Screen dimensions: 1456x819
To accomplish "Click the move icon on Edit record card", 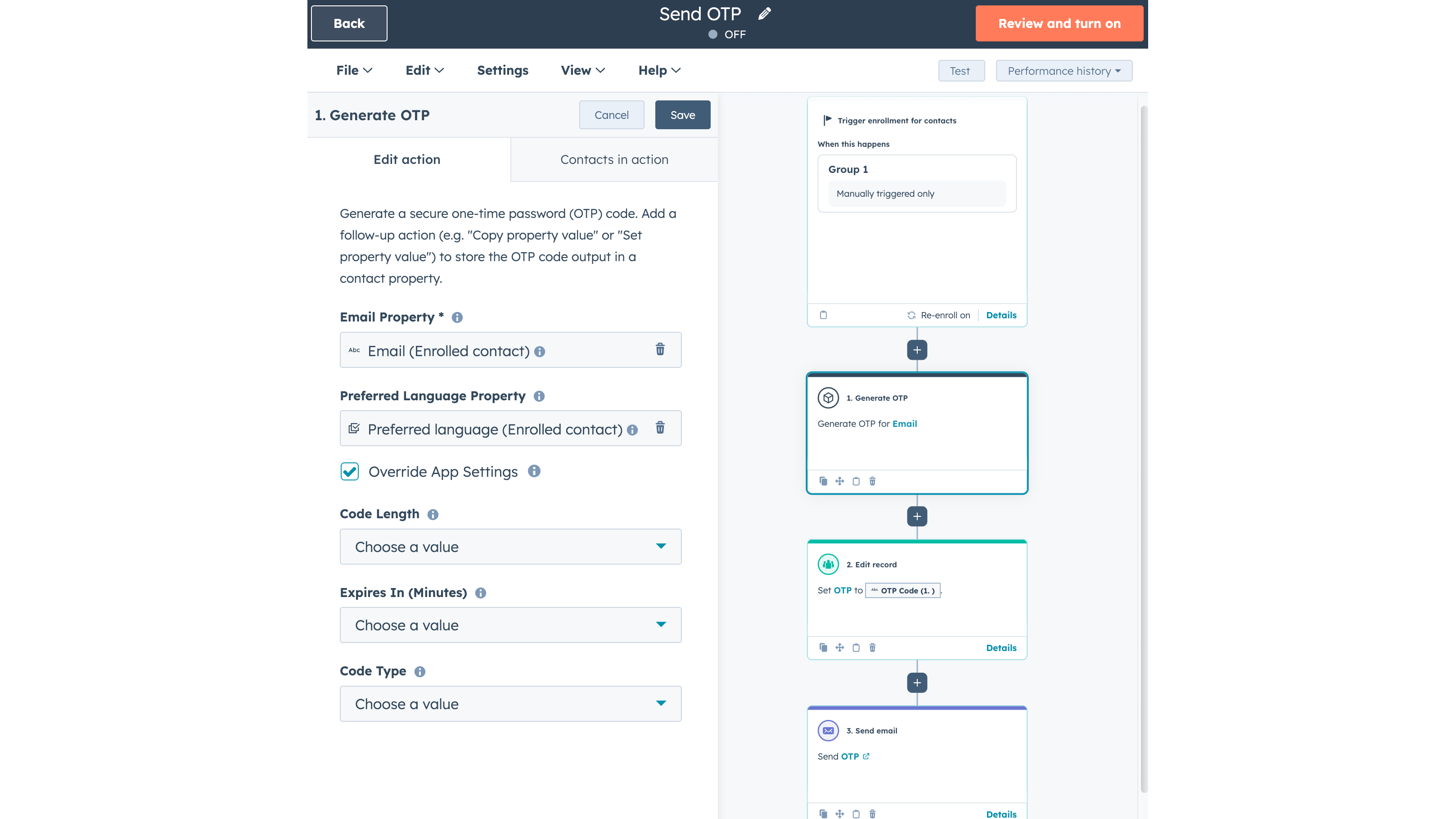I will [839, 647].
